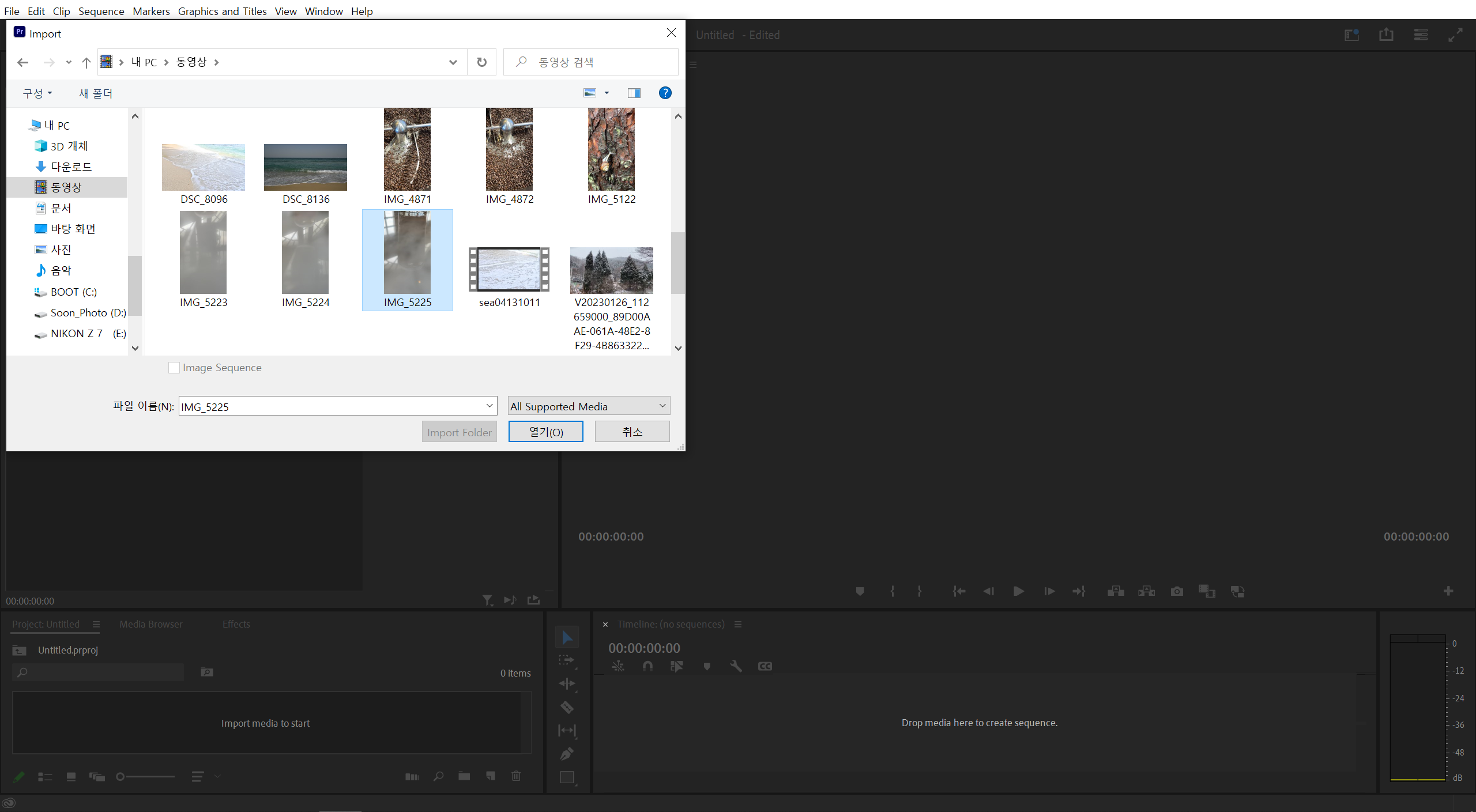The width and height of the screenshot is (1476, 812).
Task: Click the Import Folder button
Action: (459, 432)
